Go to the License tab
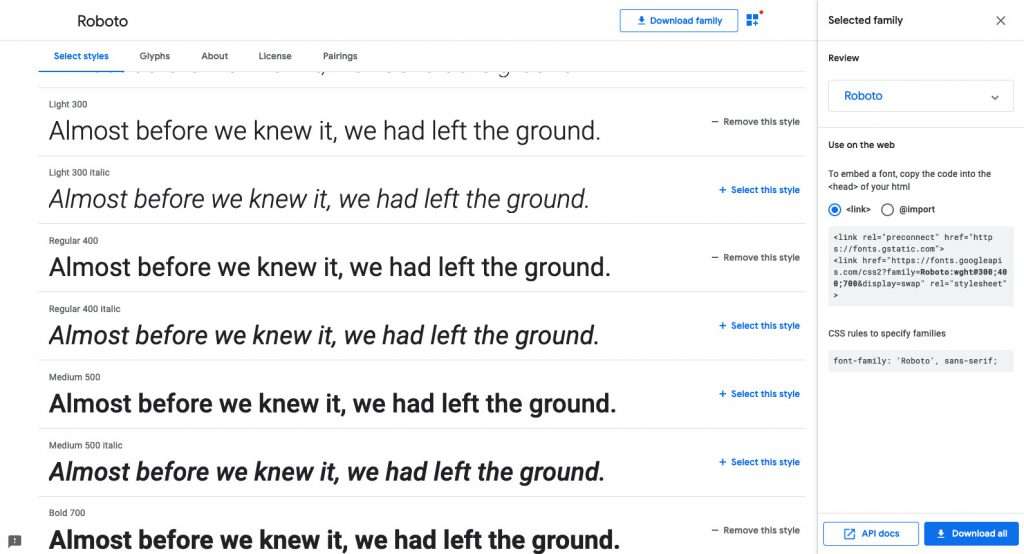 tap(275, 56)
